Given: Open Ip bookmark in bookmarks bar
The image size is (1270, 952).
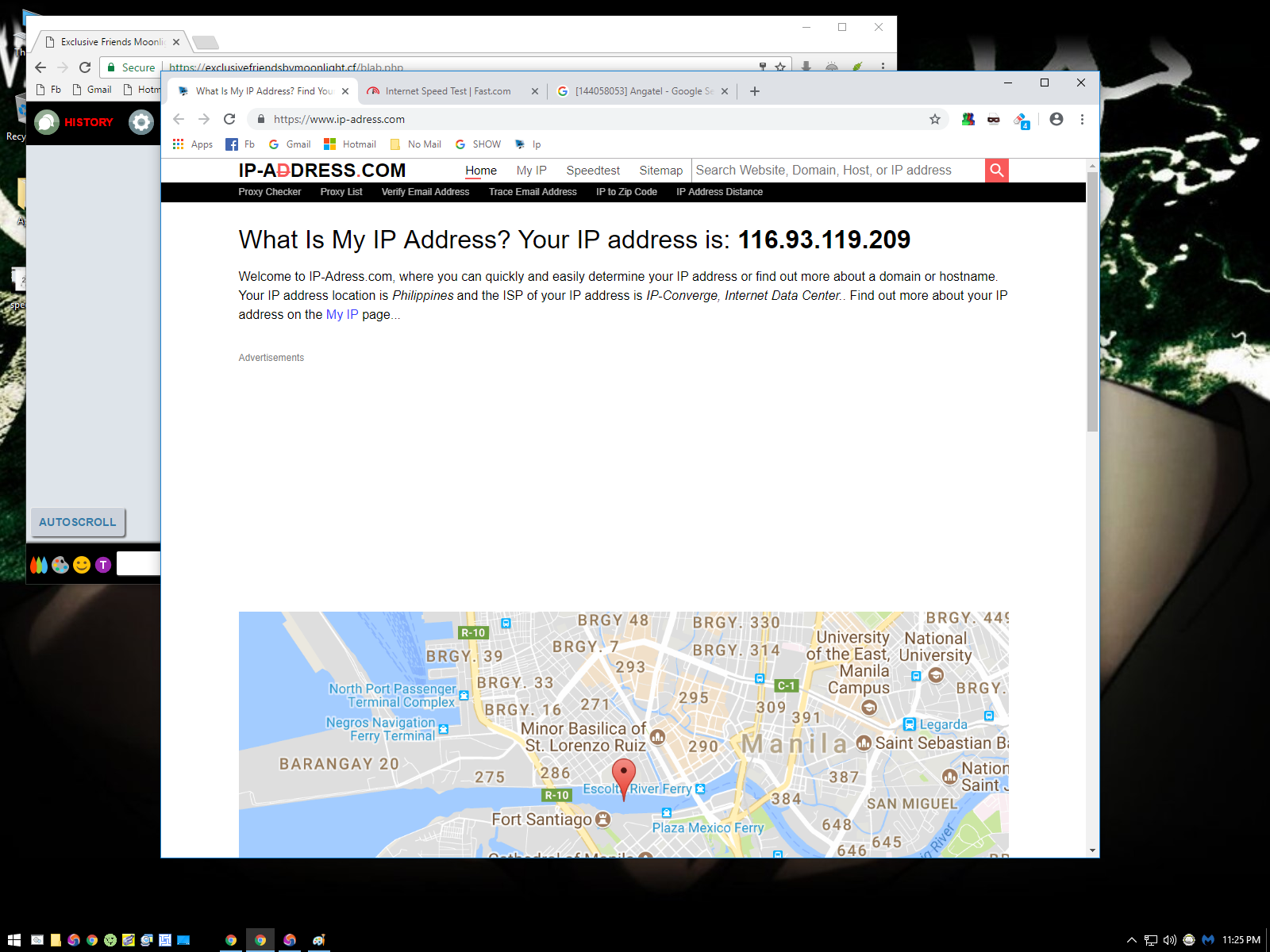Looking at the screenshot, I should click(x=528, y=144).
